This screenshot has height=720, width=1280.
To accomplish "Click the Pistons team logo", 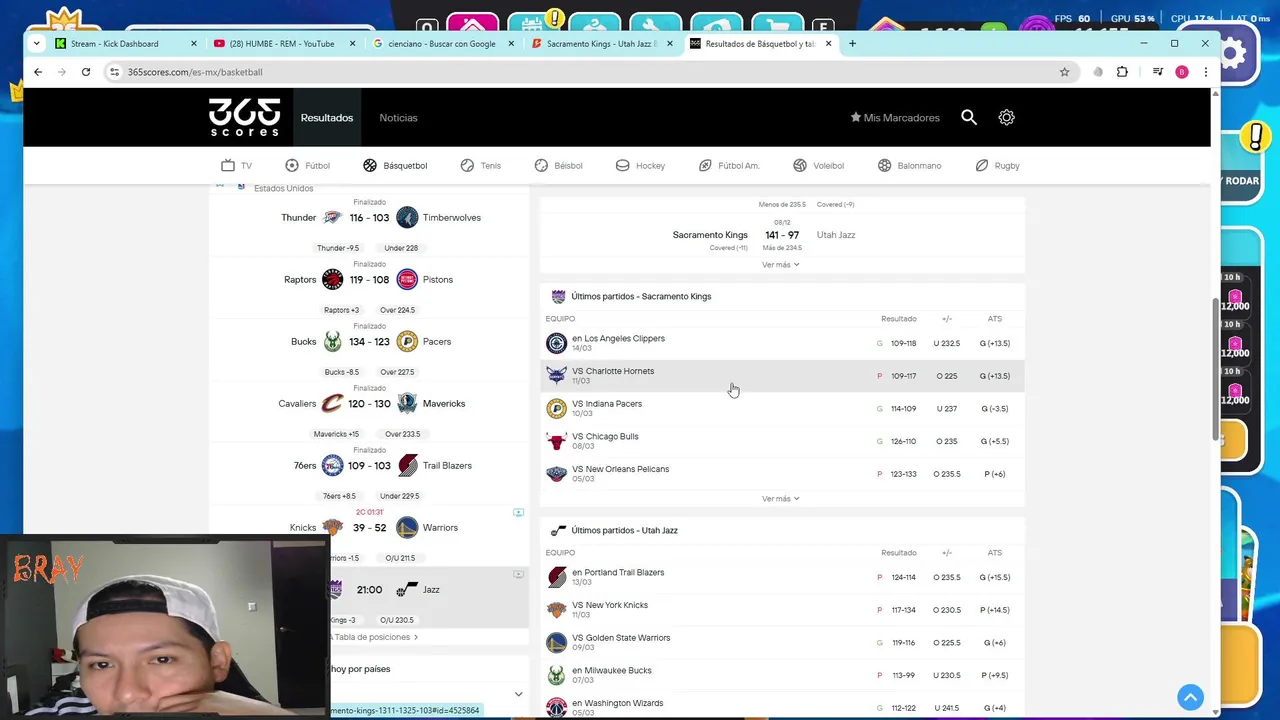I will 406,279.
